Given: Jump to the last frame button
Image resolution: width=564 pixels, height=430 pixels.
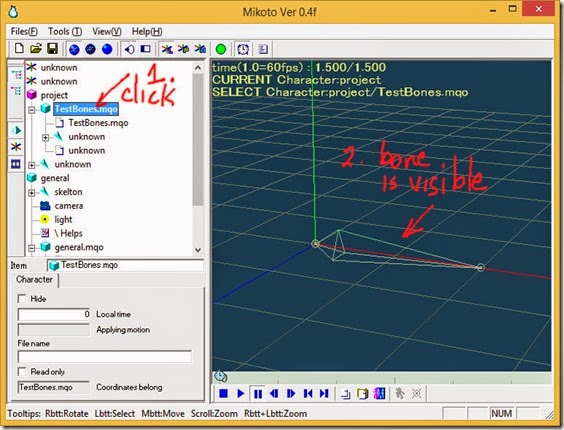Looking at the screenshot, I should coord(324,394).
